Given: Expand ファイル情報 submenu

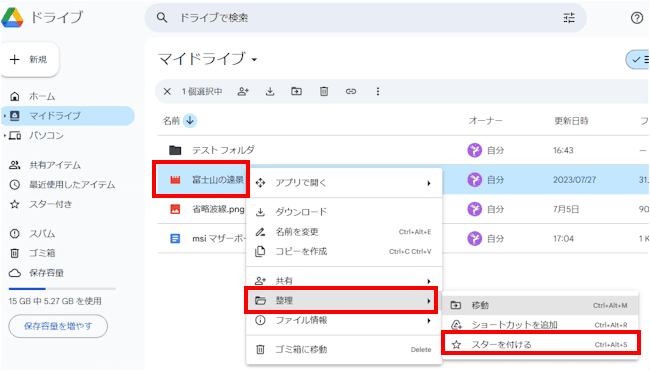Looking at the screenshot, I should (344, 320).
